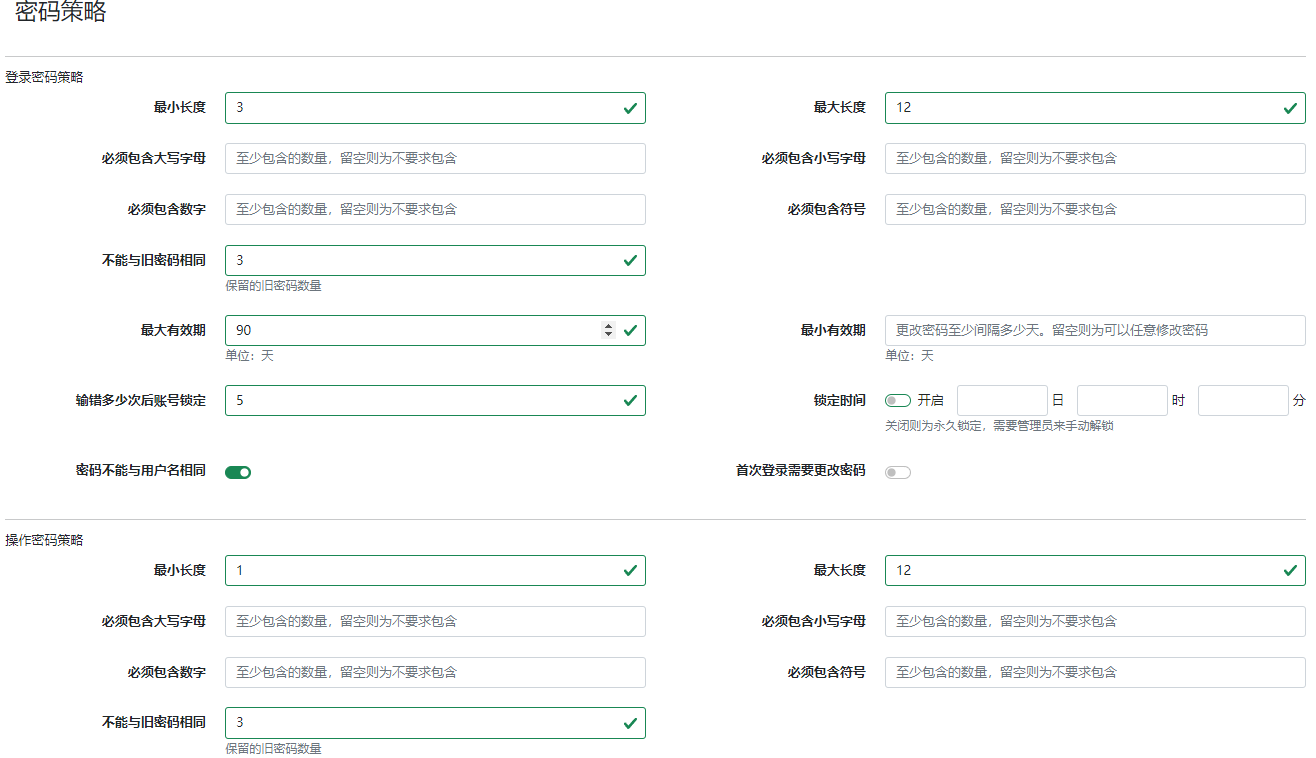Click the checkmark in operation 最大长度 field

tap(1289, 570)
